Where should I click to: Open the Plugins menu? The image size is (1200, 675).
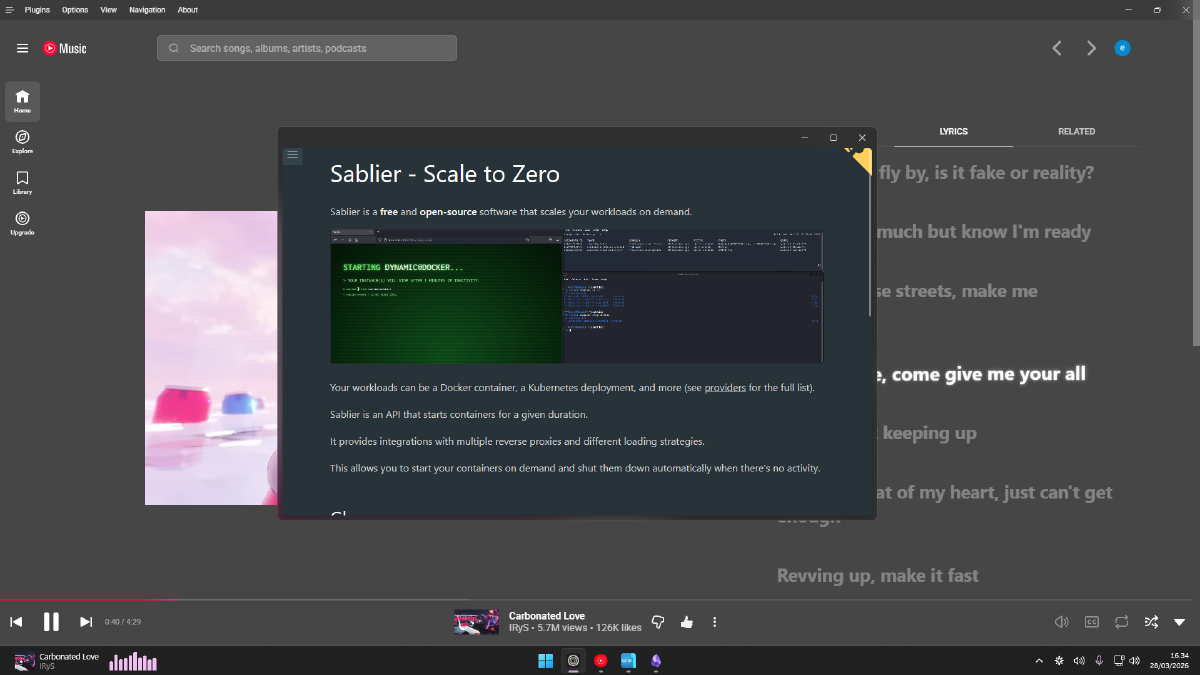click(37, 10)
